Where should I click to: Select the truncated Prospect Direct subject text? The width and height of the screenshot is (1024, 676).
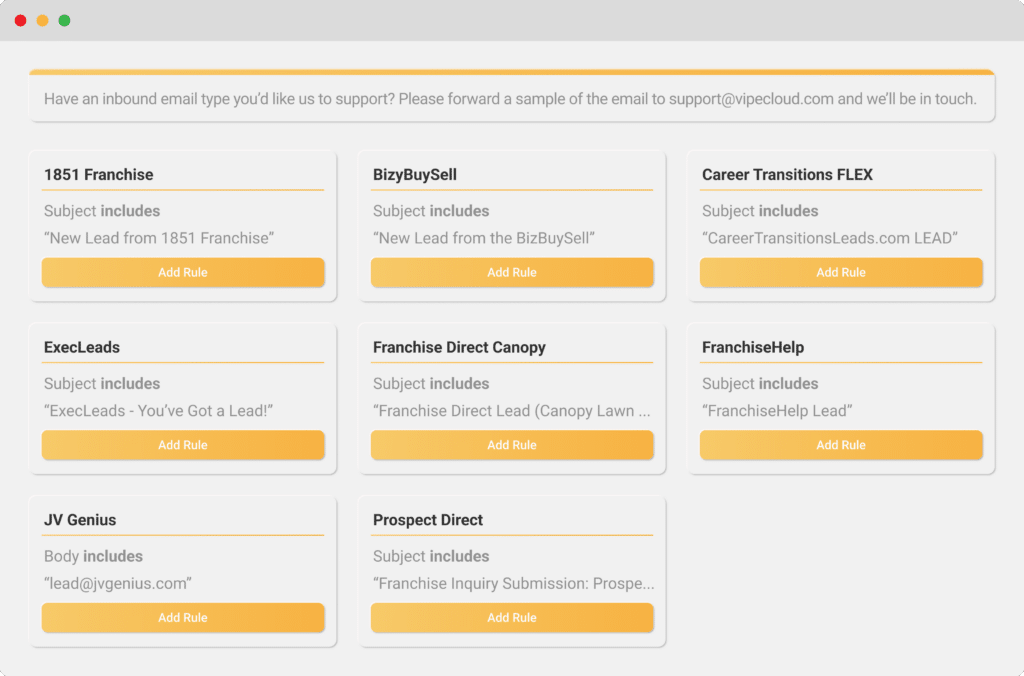tap(512, 583)
